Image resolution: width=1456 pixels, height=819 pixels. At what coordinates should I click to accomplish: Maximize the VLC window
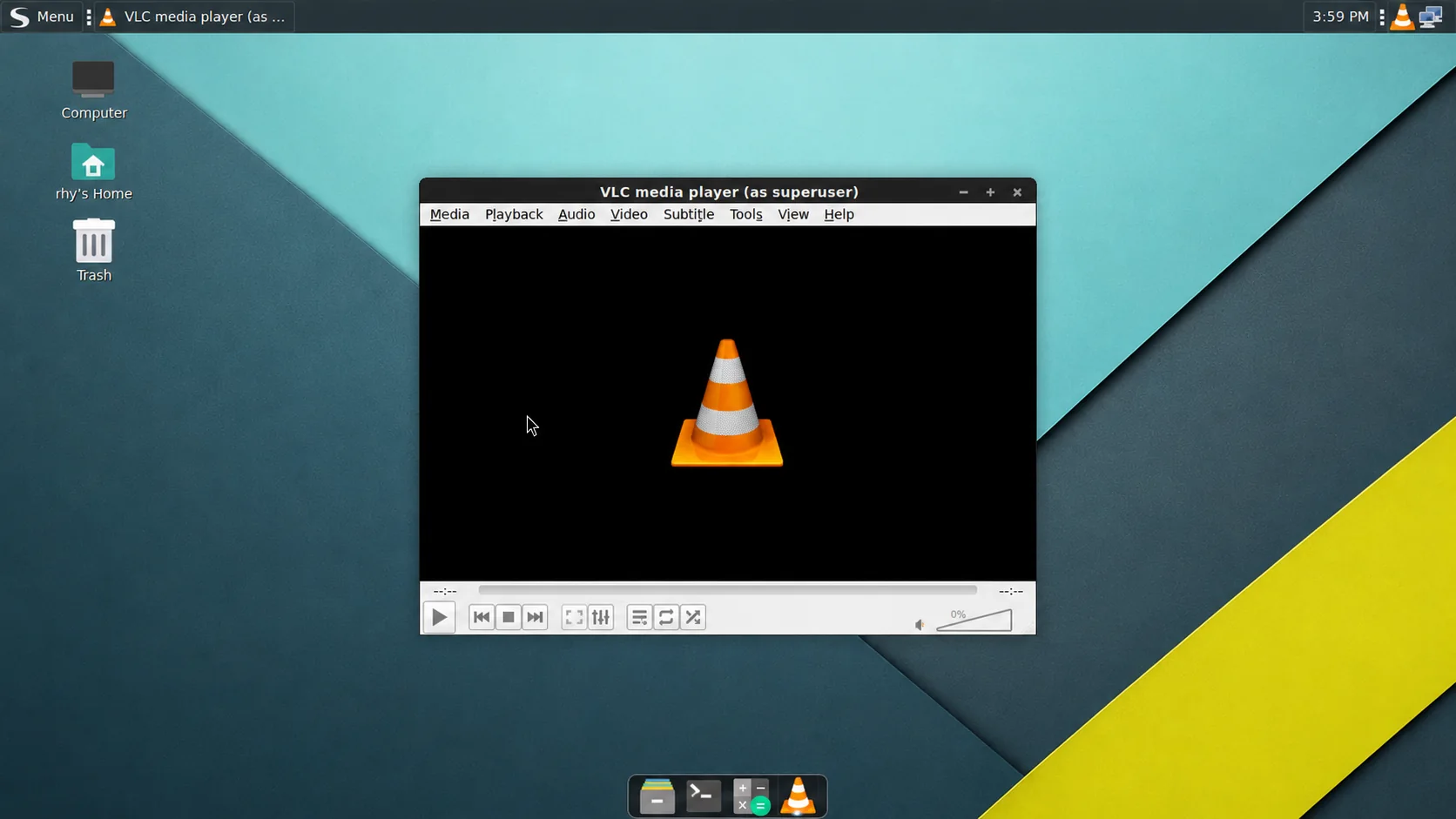pyautogui.click(x=990, y=192)
